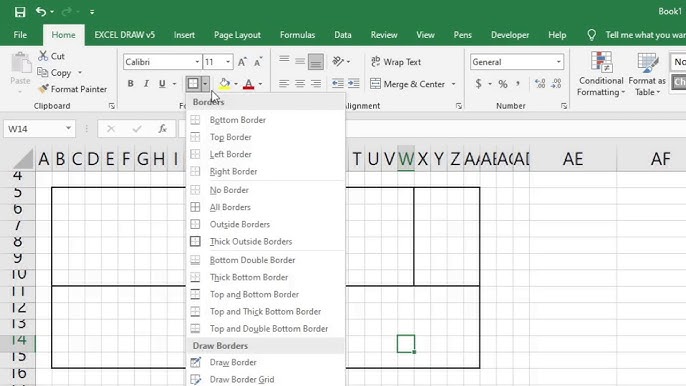Open Font Color palette arrow

click(260, 84)
